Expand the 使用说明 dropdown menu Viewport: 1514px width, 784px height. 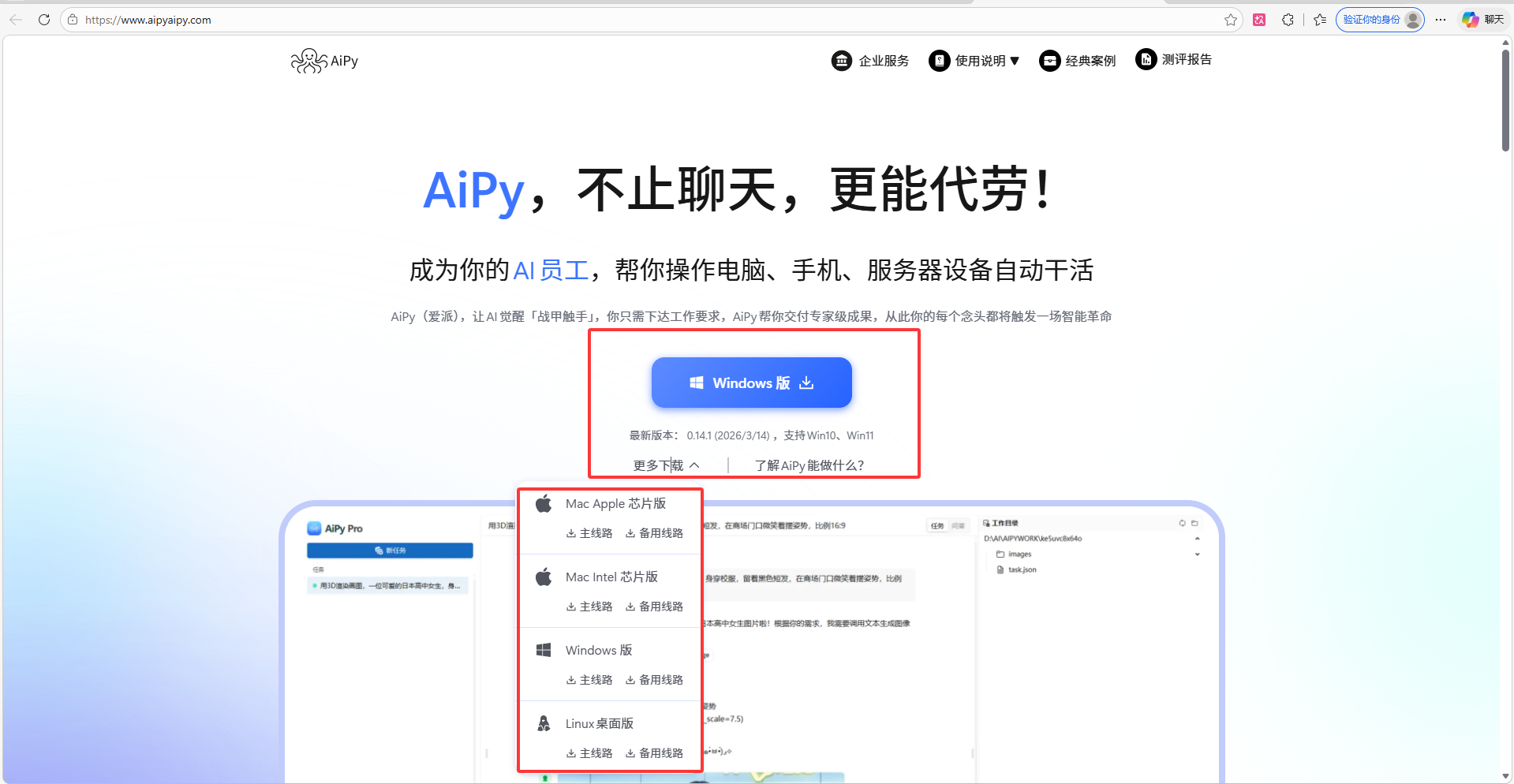[x=974, y=61]
